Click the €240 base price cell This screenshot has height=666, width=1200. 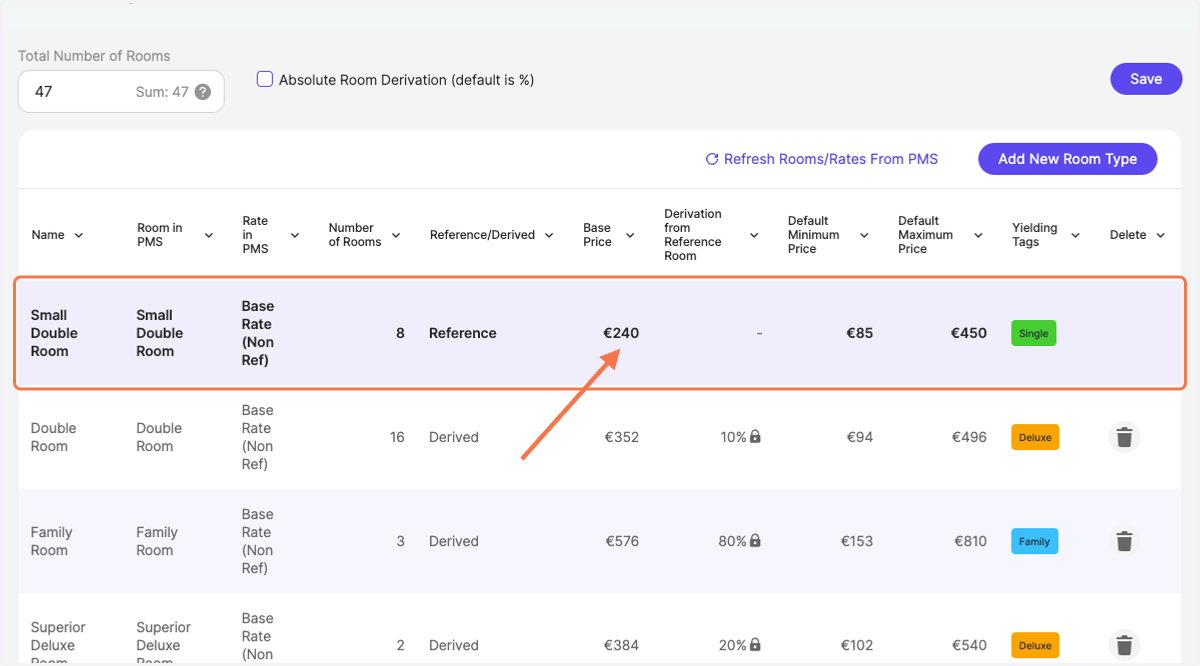point(621,333)
